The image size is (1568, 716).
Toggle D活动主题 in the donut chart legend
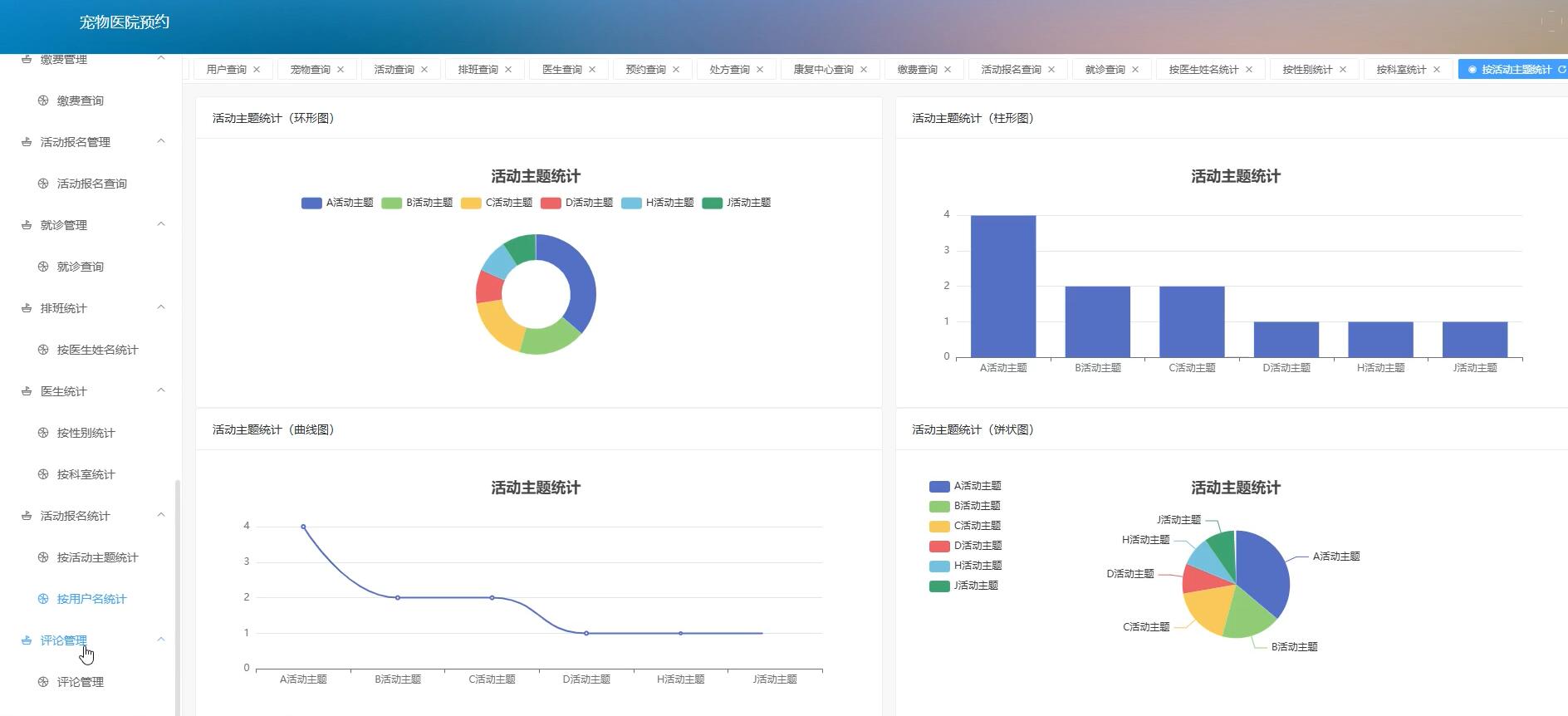pyautogui.click(x=576, y=203)
